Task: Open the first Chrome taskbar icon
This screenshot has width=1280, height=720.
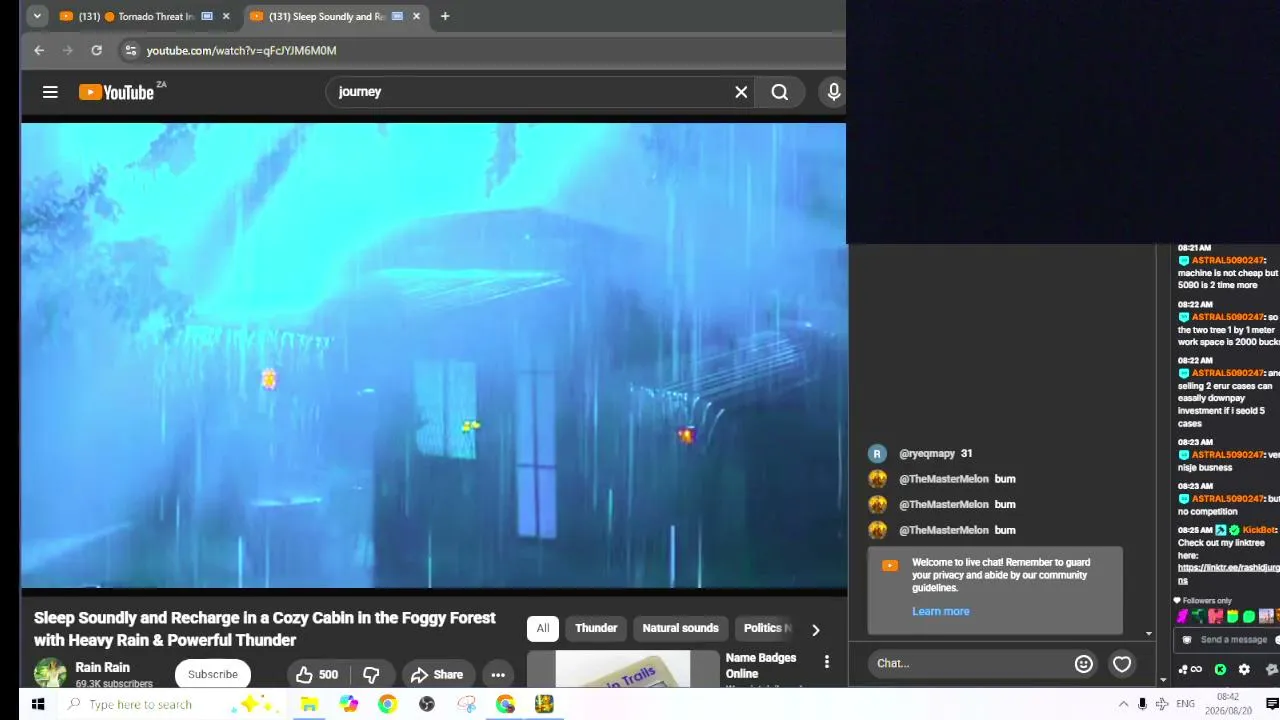Action: [387, 704]
